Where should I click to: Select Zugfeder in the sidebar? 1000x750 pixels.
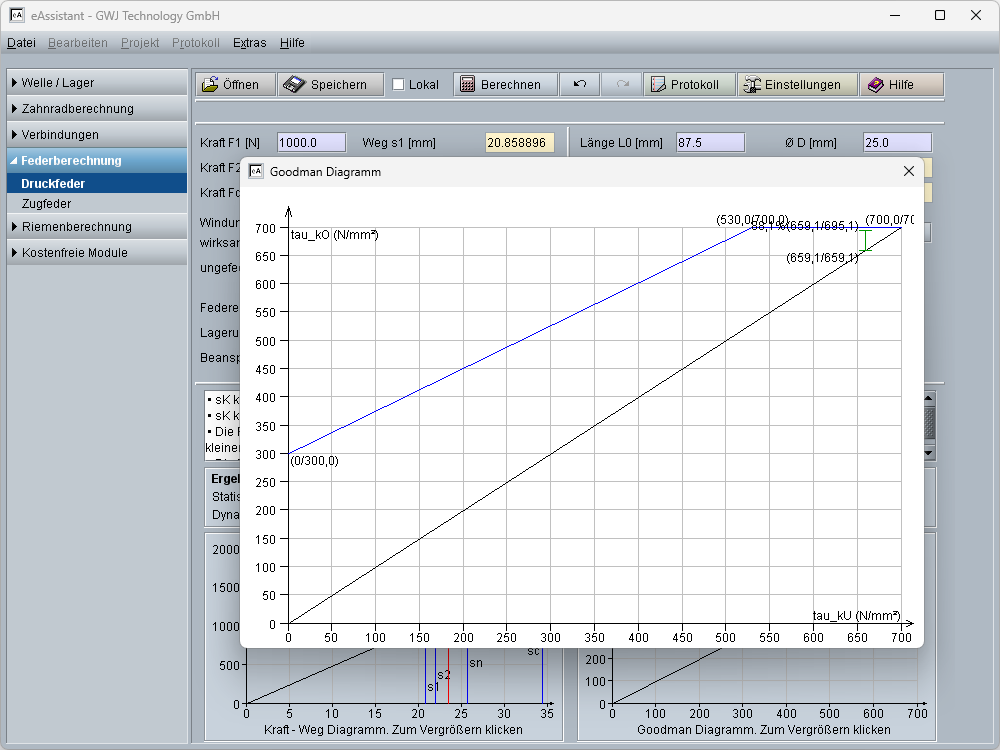click(x=46, y=204)
